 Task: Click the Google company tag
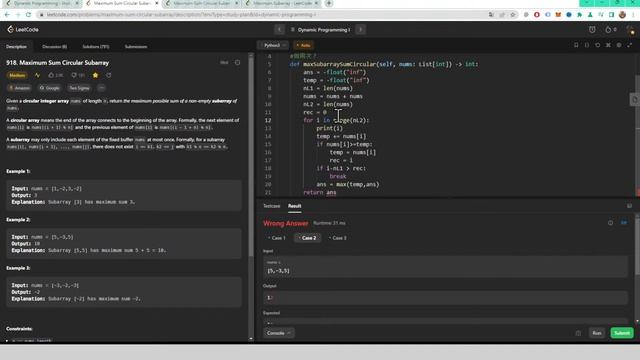[49, 88]
